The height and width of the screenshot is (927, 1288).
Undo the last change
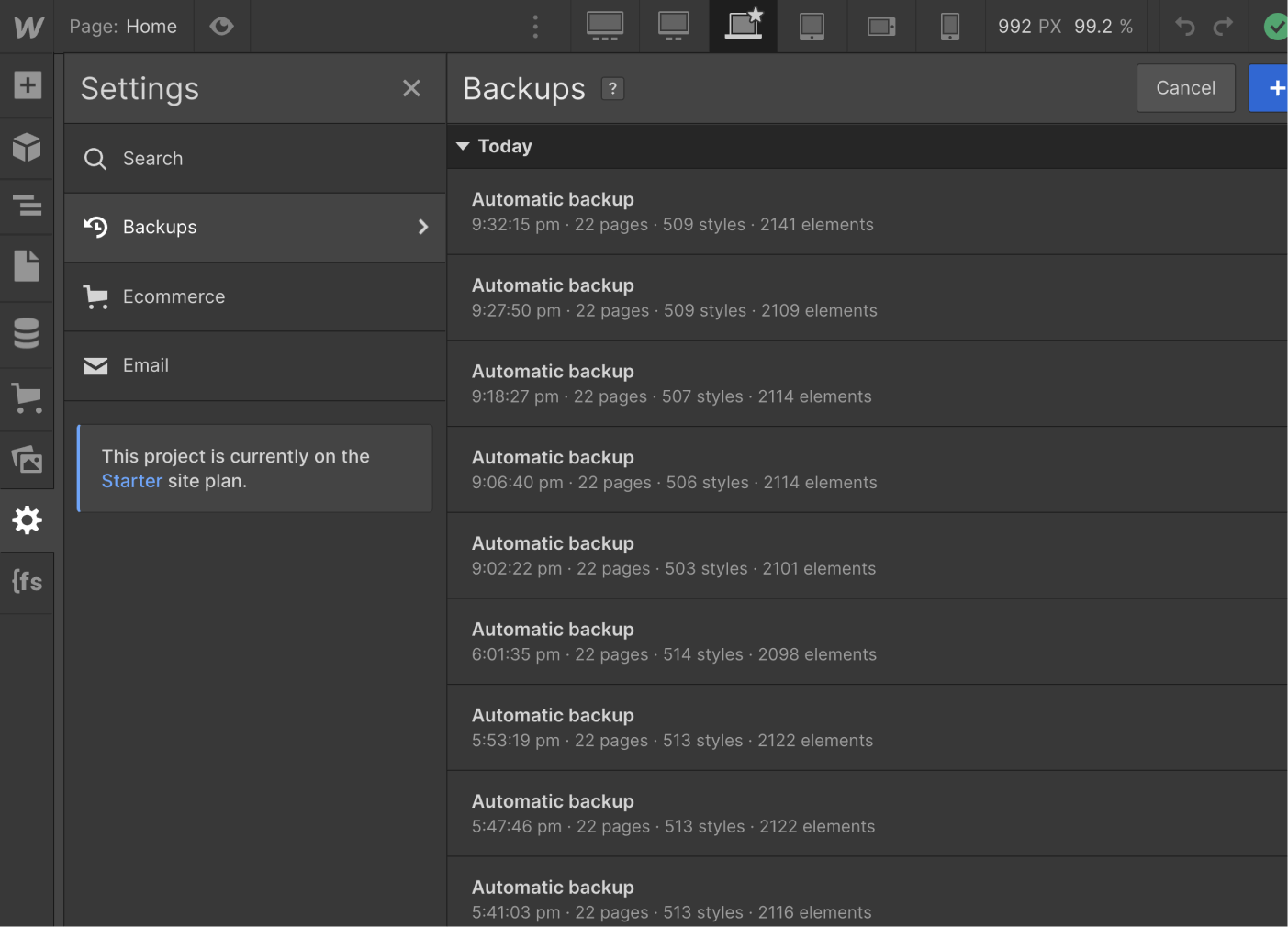point(1185,27)
